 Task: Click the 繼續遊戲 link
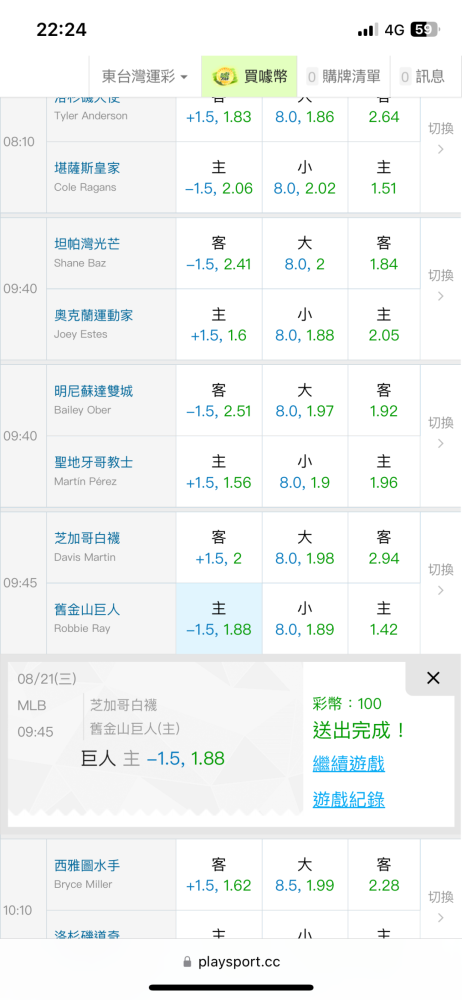348,763
